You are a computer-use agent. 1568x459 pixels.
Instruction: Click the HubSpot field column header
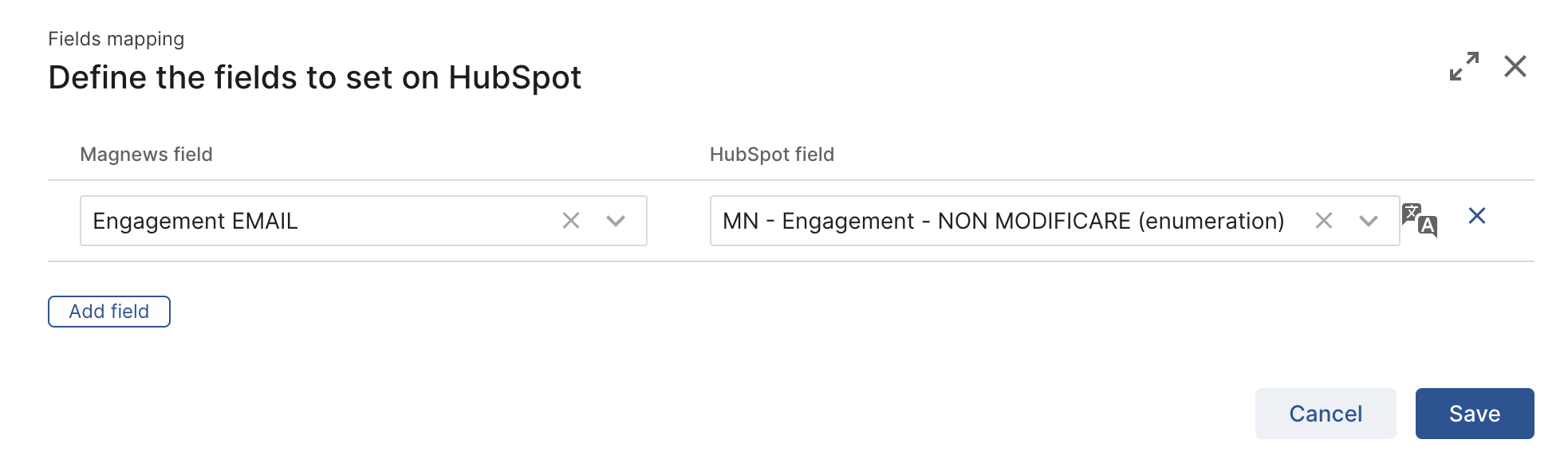771,155
